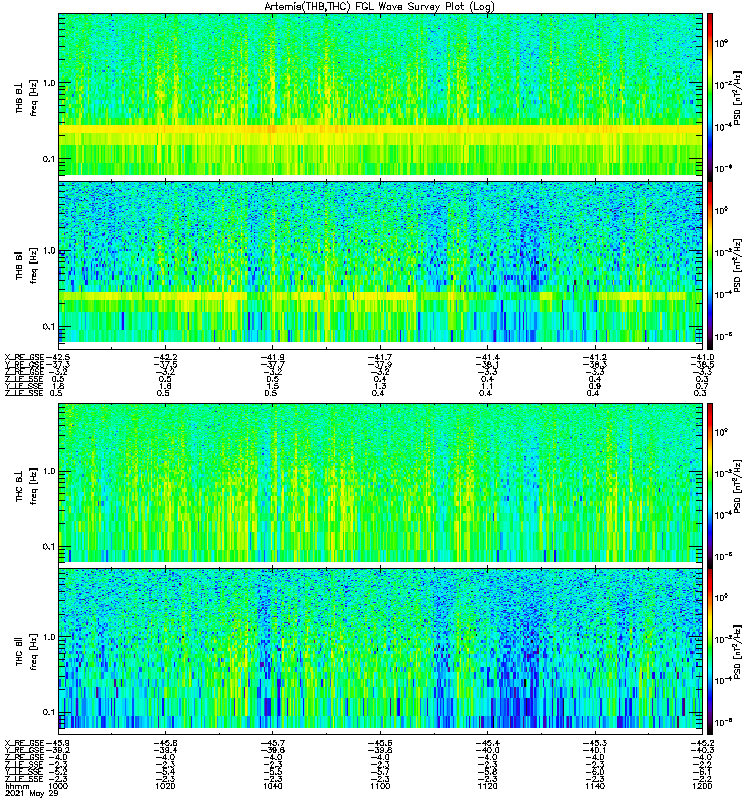Click the Y_RE_GSE value -39.2 under THC
750x800 pixels.
[58, 750]
